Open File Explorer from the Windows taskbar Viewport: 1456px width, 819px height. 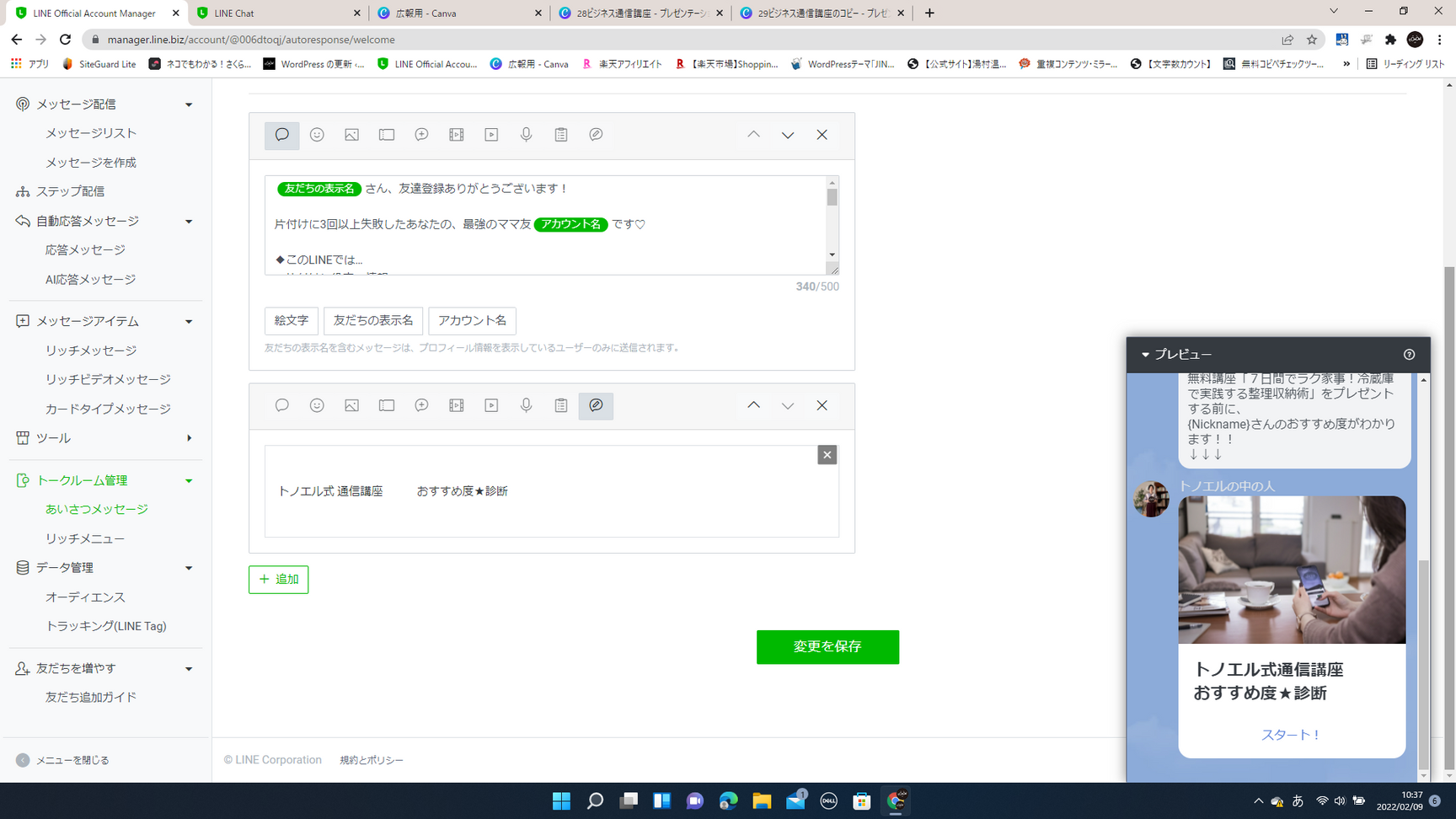pos(762,800)
